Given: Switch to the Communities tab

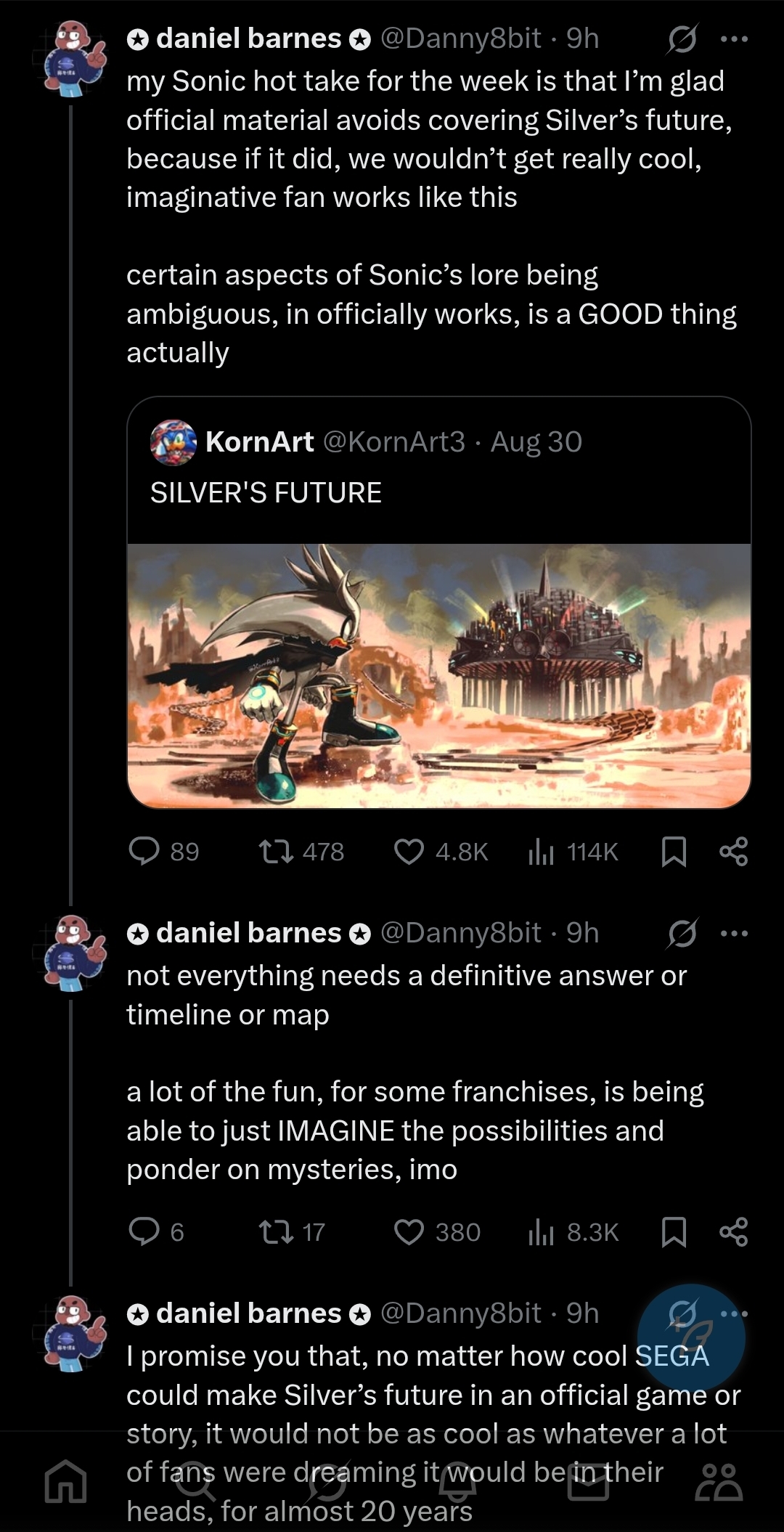Looking at the screenshot, I should pos(719,1481).
